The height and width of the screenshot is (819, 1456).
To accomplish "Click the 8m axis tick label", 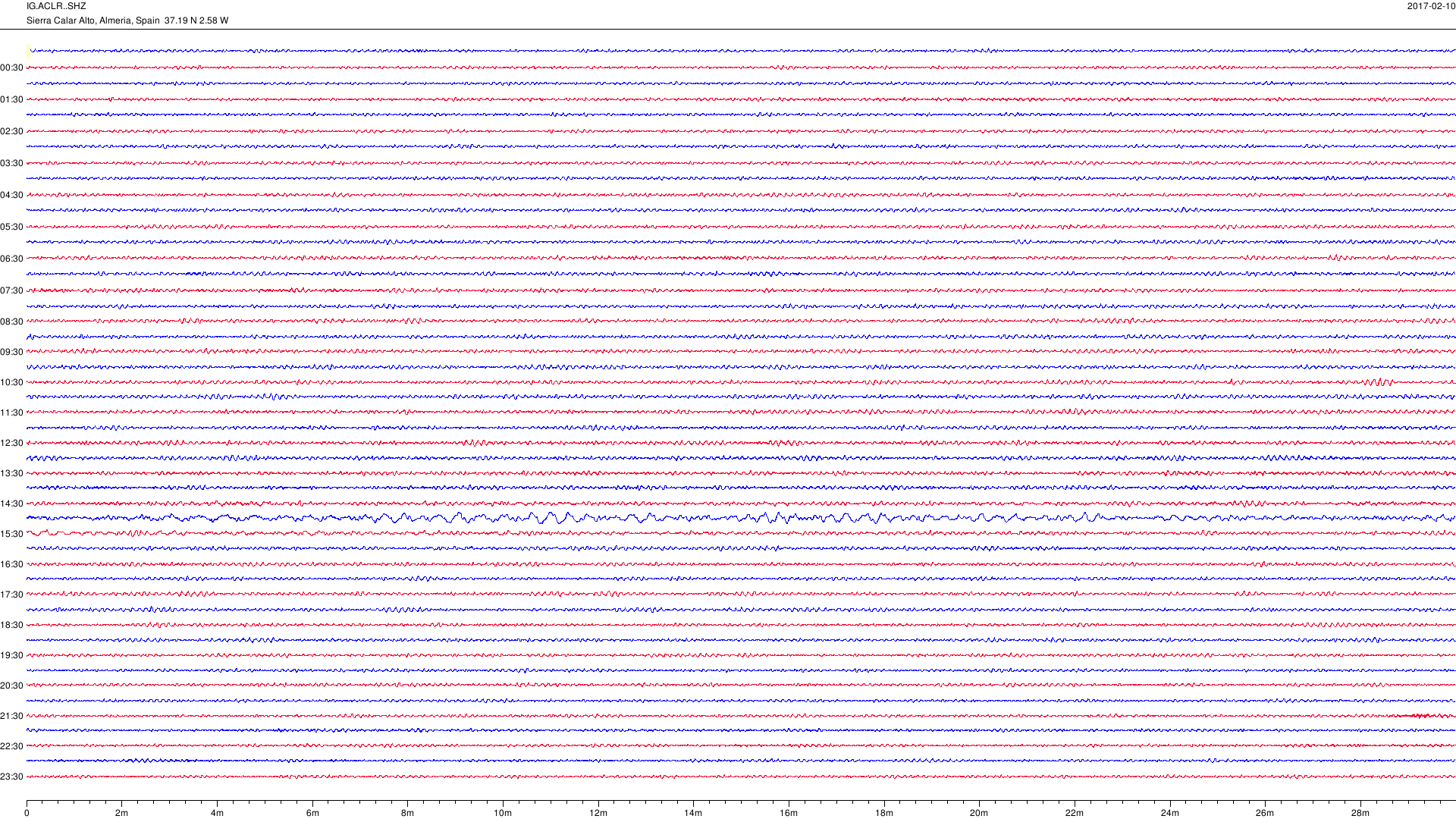I will pyautogui.click(x=408, y=813).
